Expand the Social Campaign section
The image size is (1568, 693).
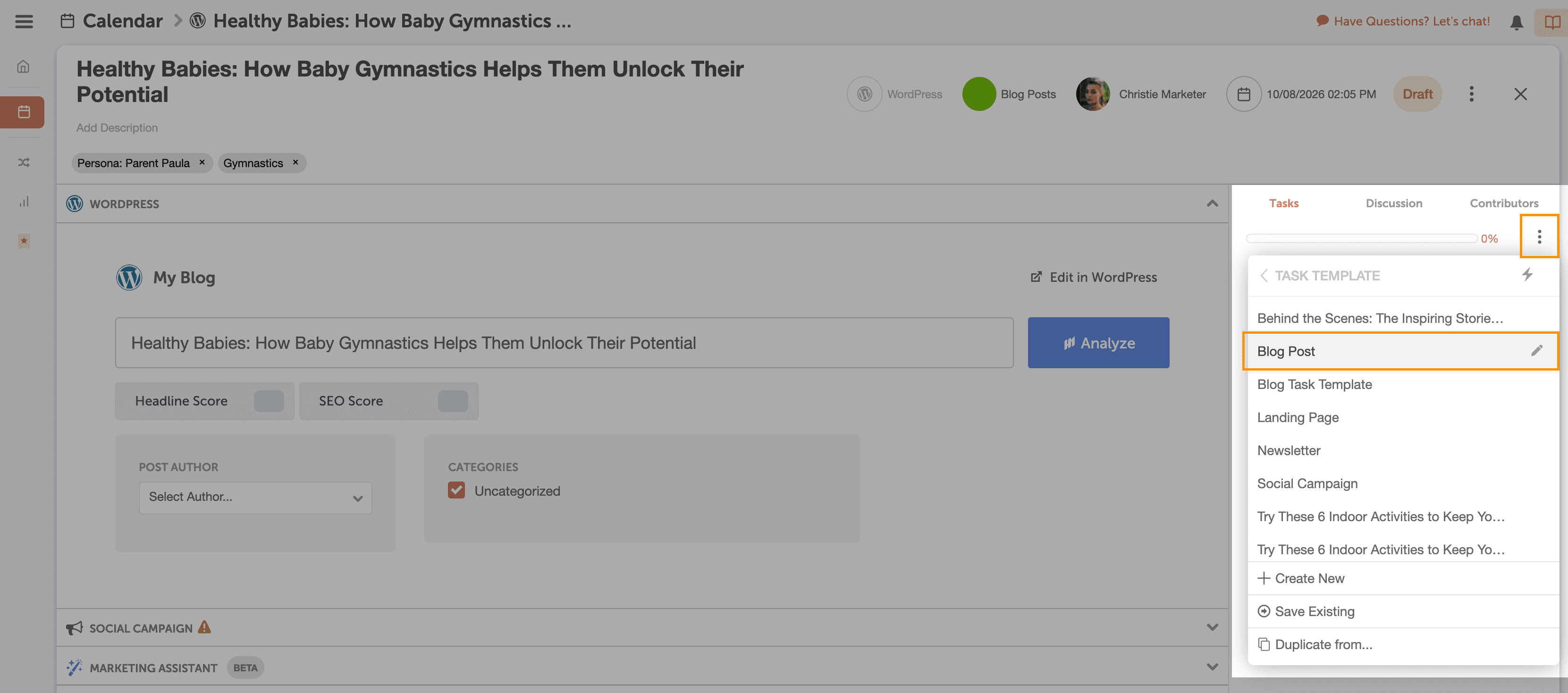1212,627
